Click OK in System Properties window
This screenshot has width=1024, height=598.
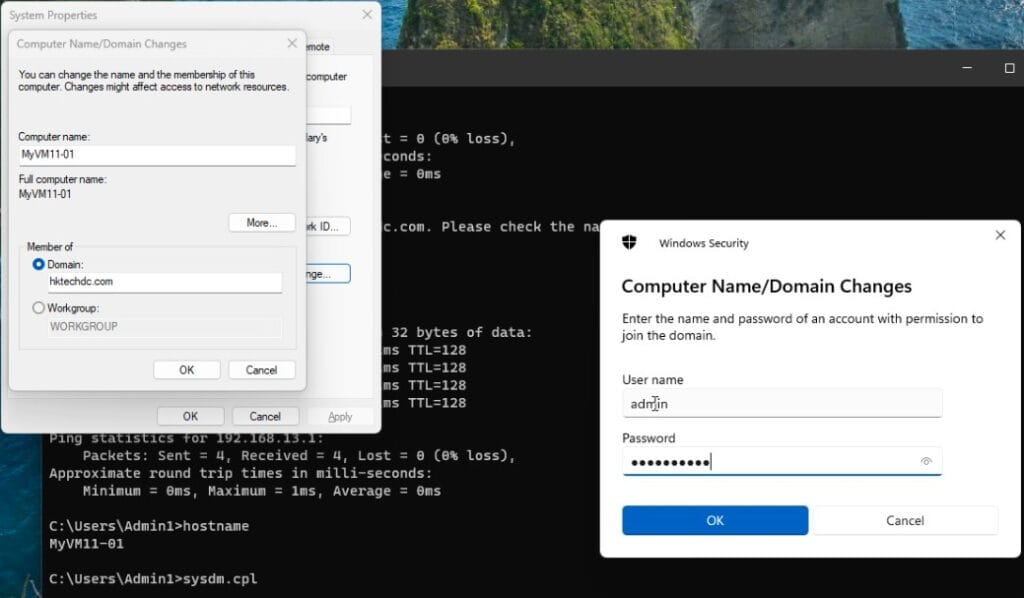[190, 417]
